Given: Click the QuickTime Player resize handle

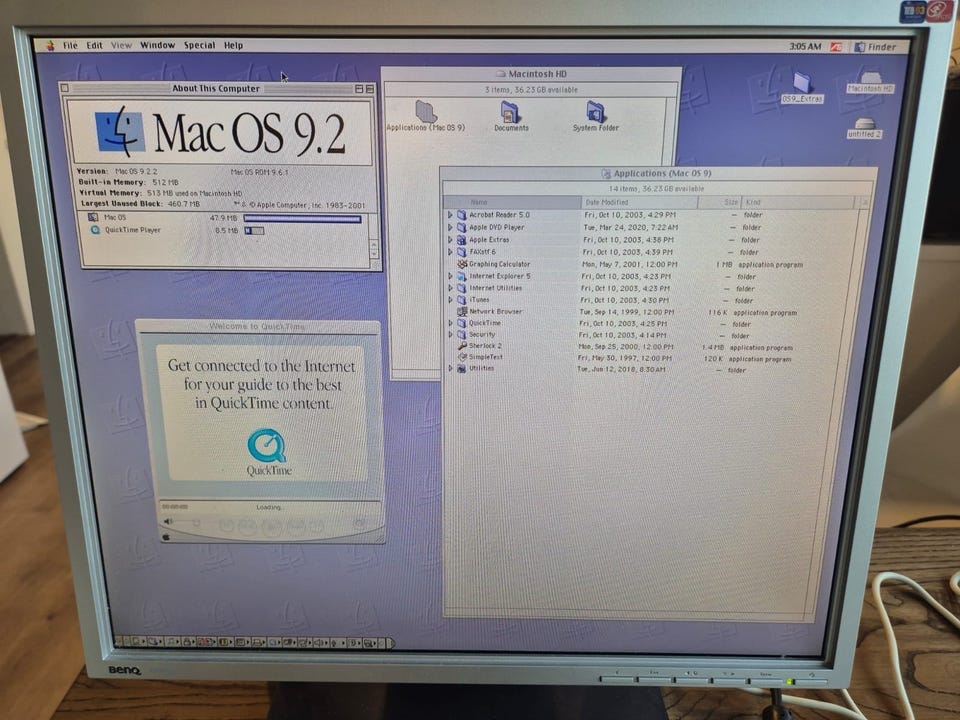Looking at the screenshot, I should pyautogui.click(x=378, y=537).
